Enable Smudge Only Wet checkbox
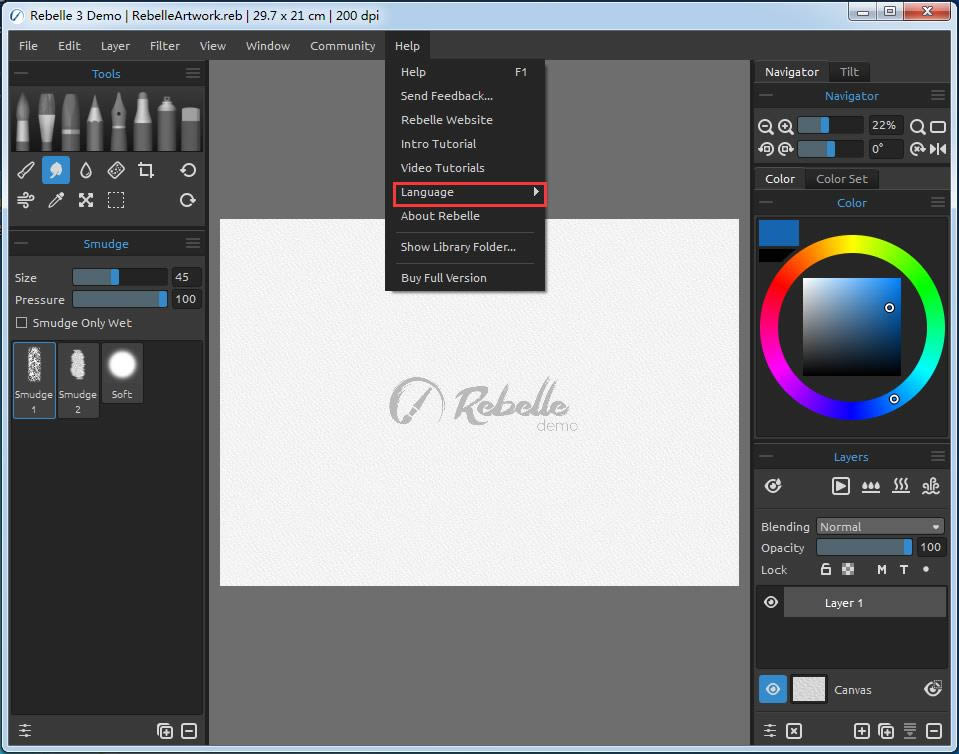 click(21, 322)
